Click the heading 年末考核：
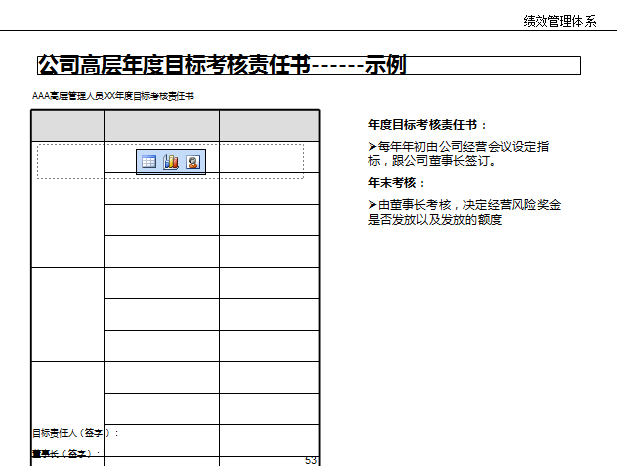The height and width of the screenshot is (466, 617). tap(397, 183)
